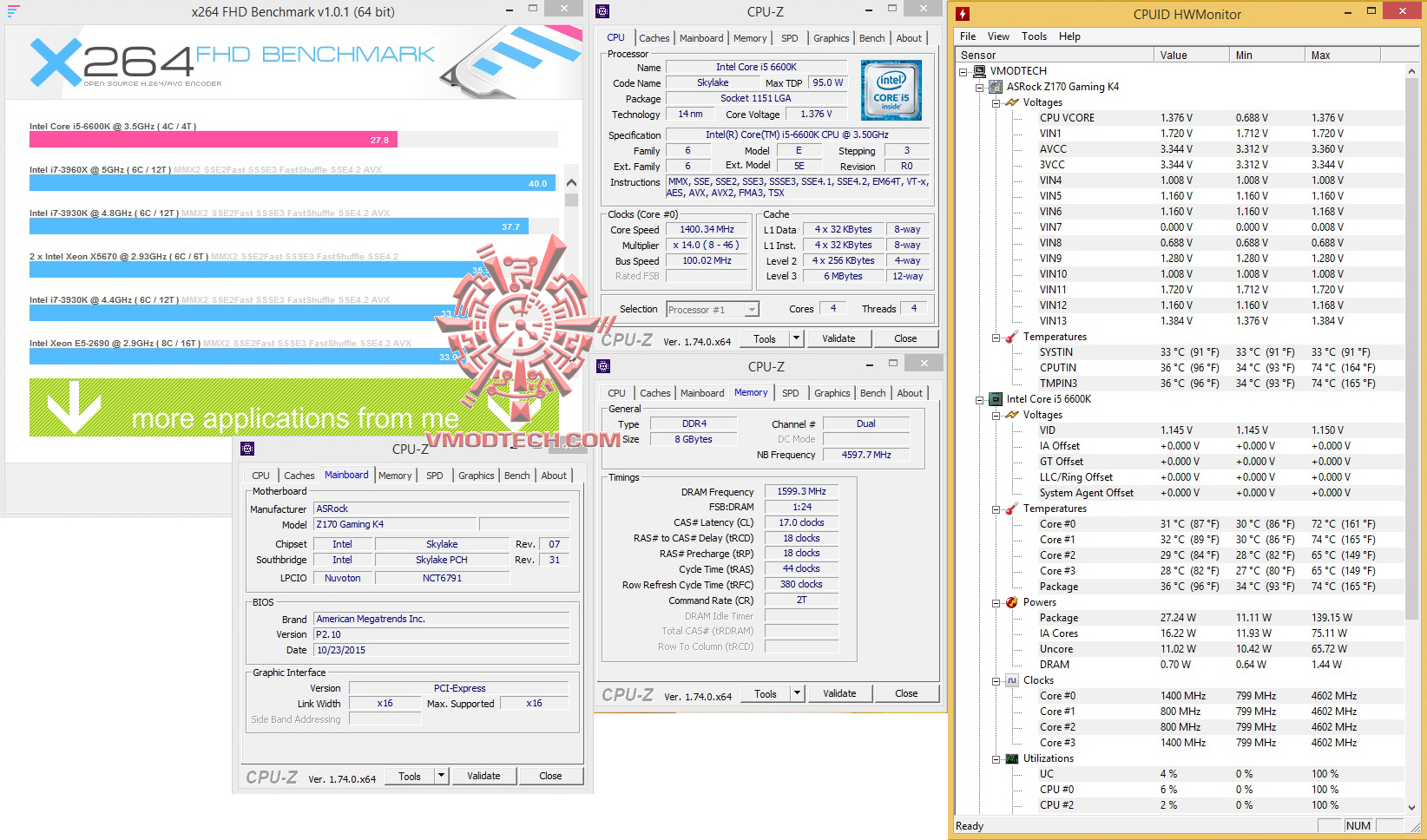Click the "more applications from me" banner
The image size is (1427, 840).
click(293, 407)
